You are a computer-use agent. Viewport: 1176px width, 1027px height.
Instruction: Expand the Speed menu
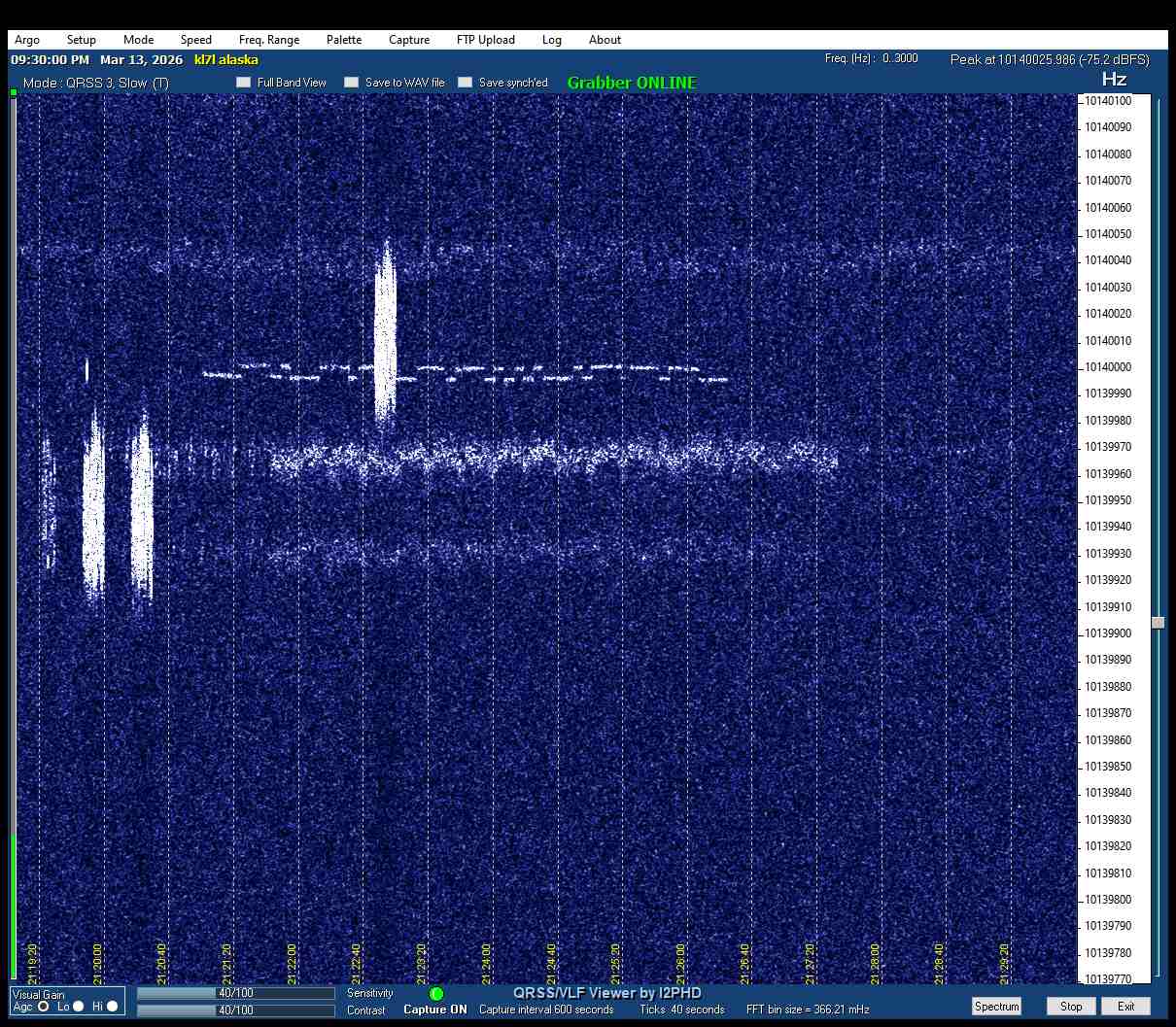pos(195,40)
